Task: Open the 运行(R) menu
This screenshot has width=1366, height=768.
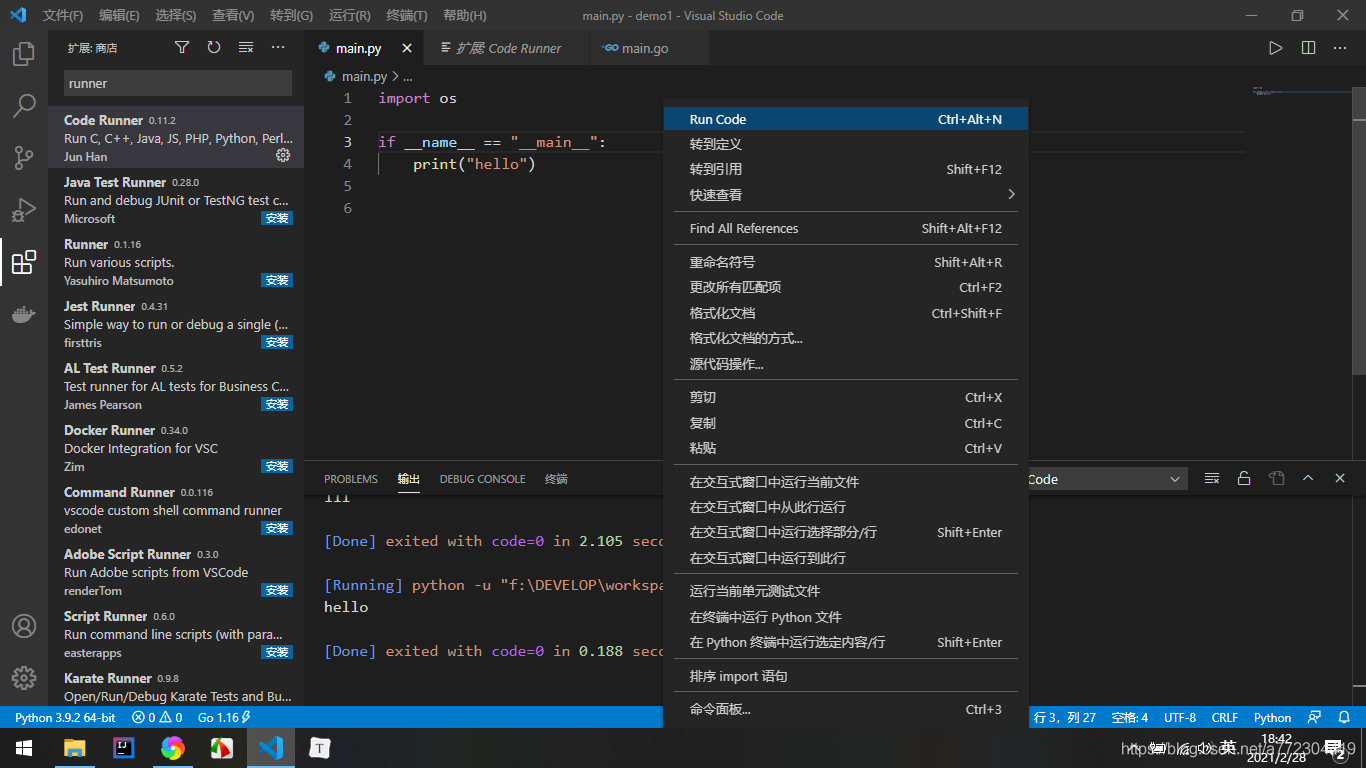Action: pyautogui.click(x=350, y=15)
